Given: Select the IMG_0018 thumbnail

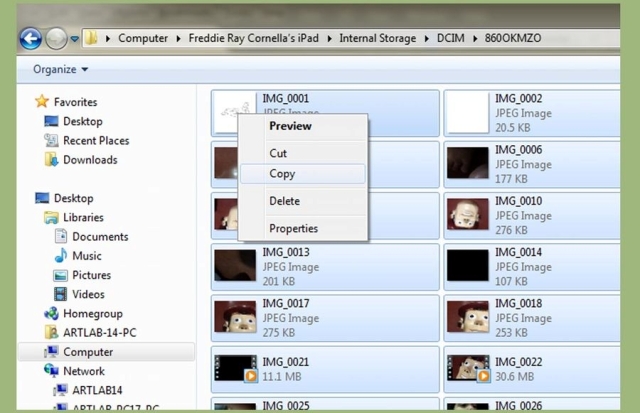Looking at the screenshot, I should pos(468,317).
